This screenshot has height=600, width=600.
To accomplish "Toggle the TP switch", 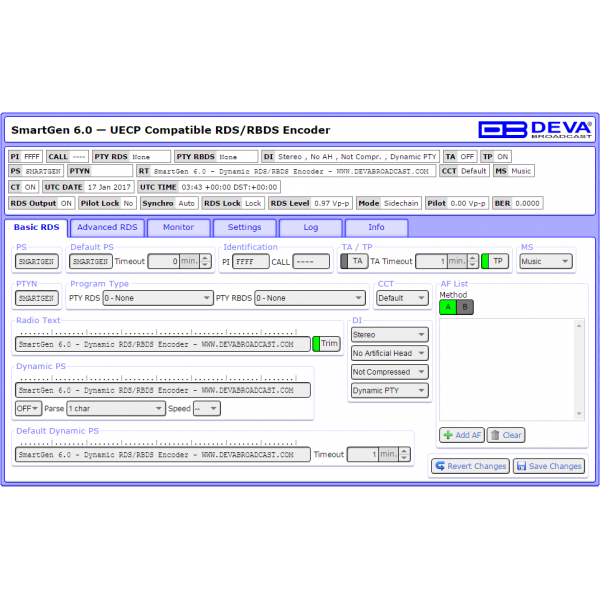I will (x=495, y=261).
